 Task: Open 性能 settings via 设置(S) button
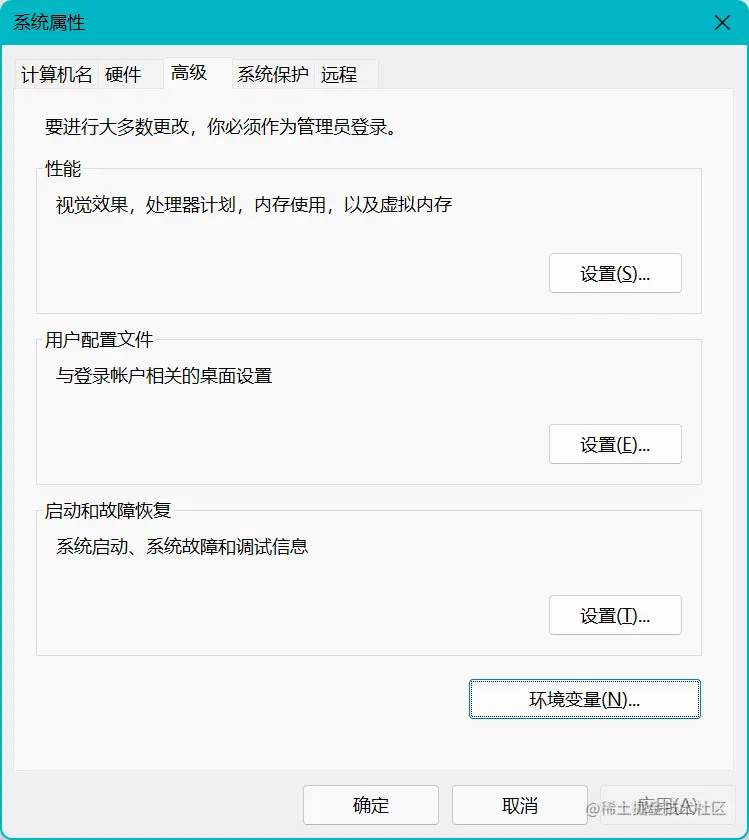point(615,273)
